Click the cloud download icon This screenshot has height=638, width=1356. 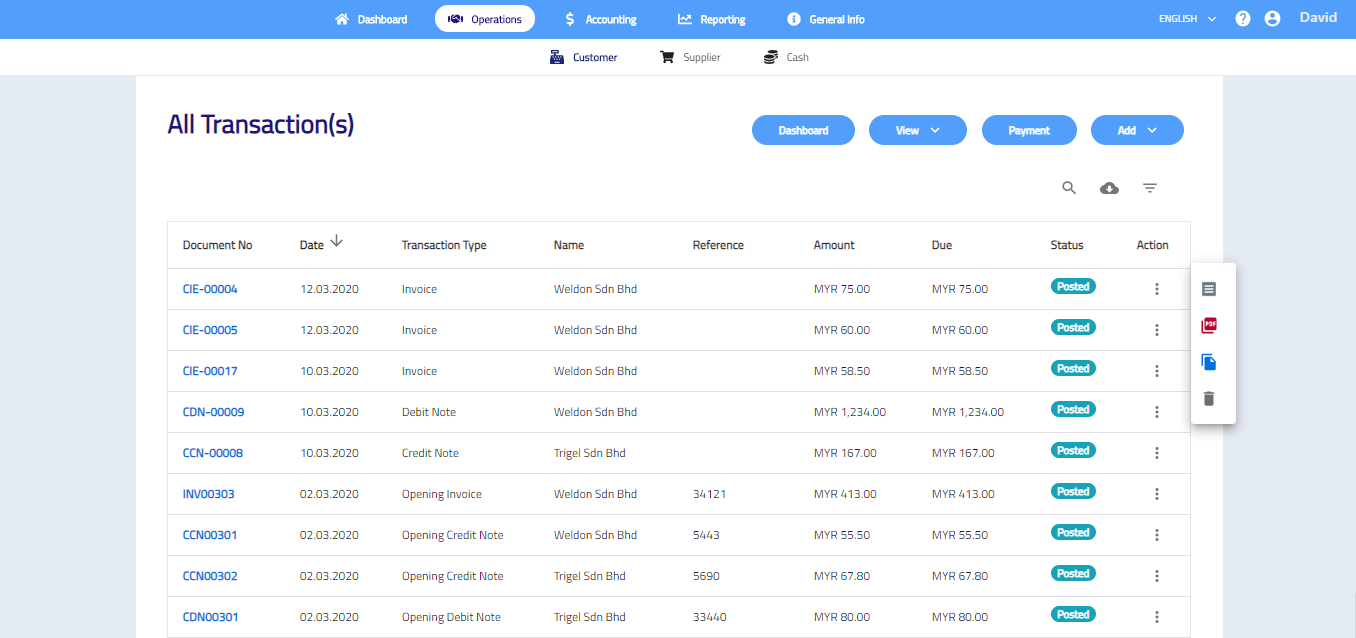1109,188
